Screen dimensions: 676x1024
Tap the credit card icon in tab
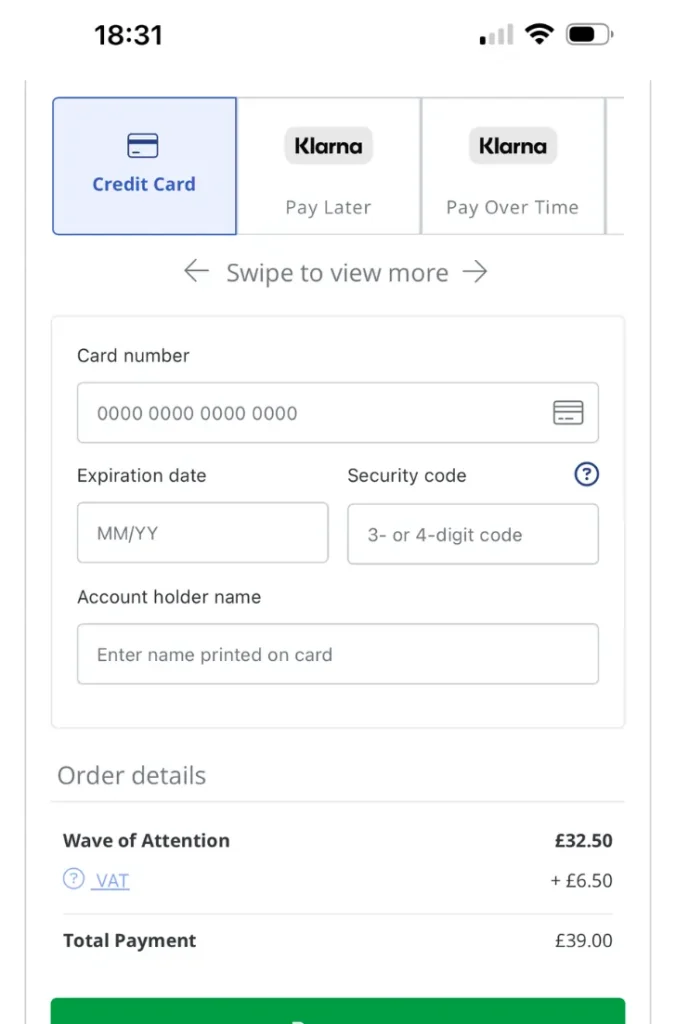tap(143, 146)
